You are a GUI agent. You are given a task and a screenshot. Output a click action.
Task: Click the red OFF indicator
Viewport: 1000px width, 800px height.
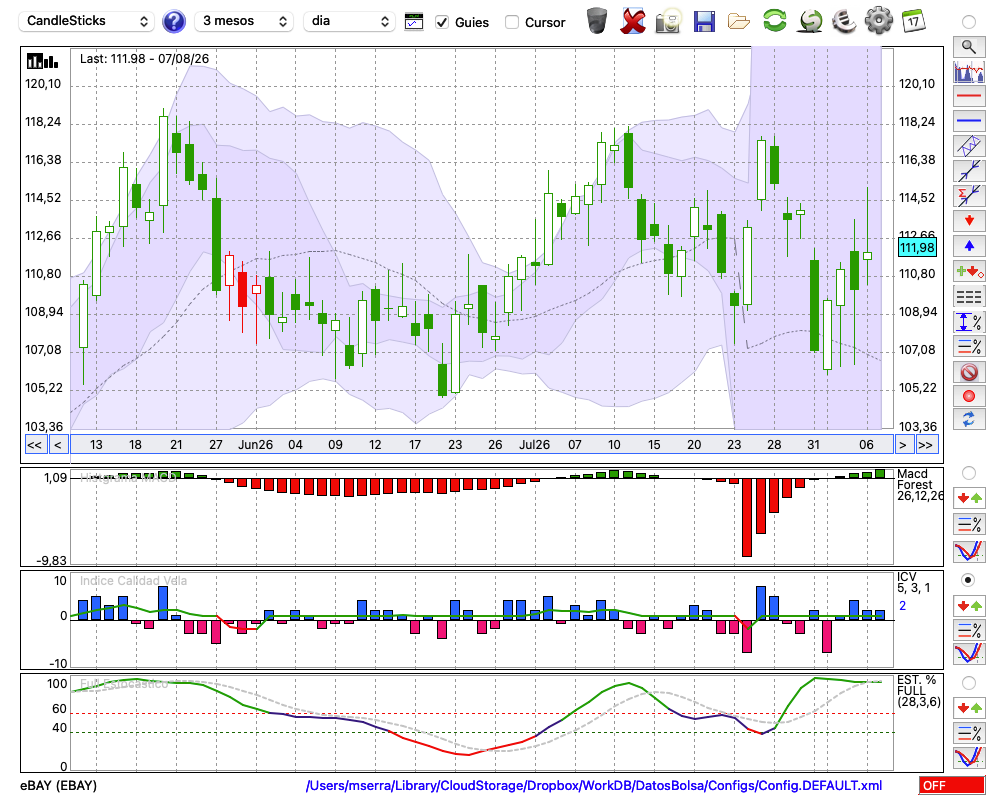tap(952, 785)
